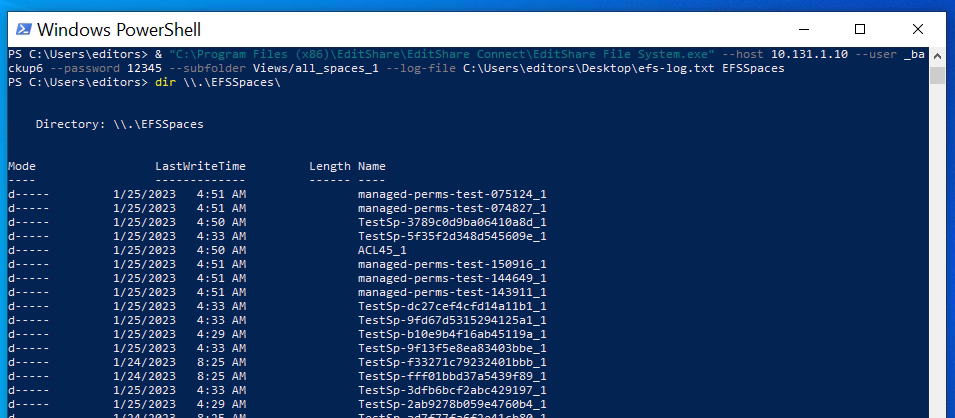Image resolution: width=955 pixels, height=418 pixels.
Task: Maximize the Windows PowerShell window
Action: tap(859, 29)
